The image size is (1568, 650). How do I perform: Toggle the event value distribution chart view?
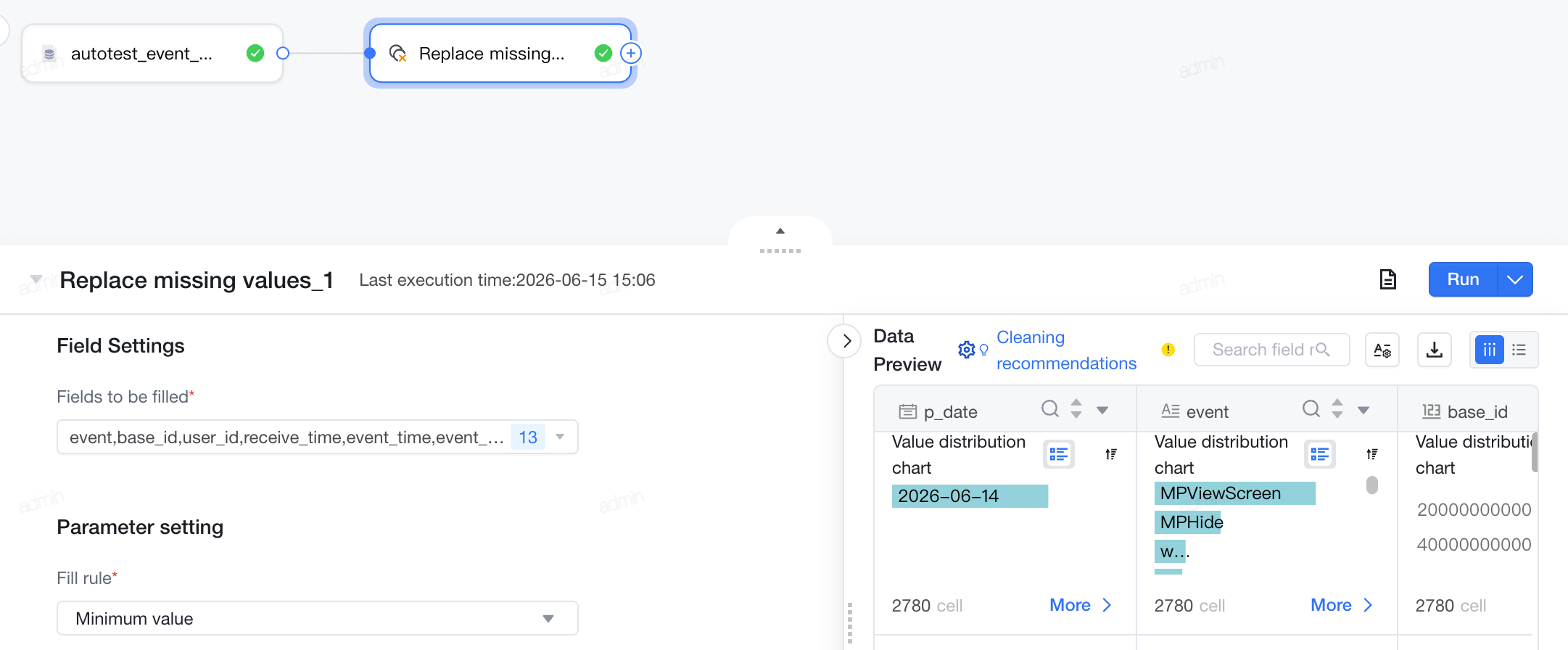[x=1319, y=455]
